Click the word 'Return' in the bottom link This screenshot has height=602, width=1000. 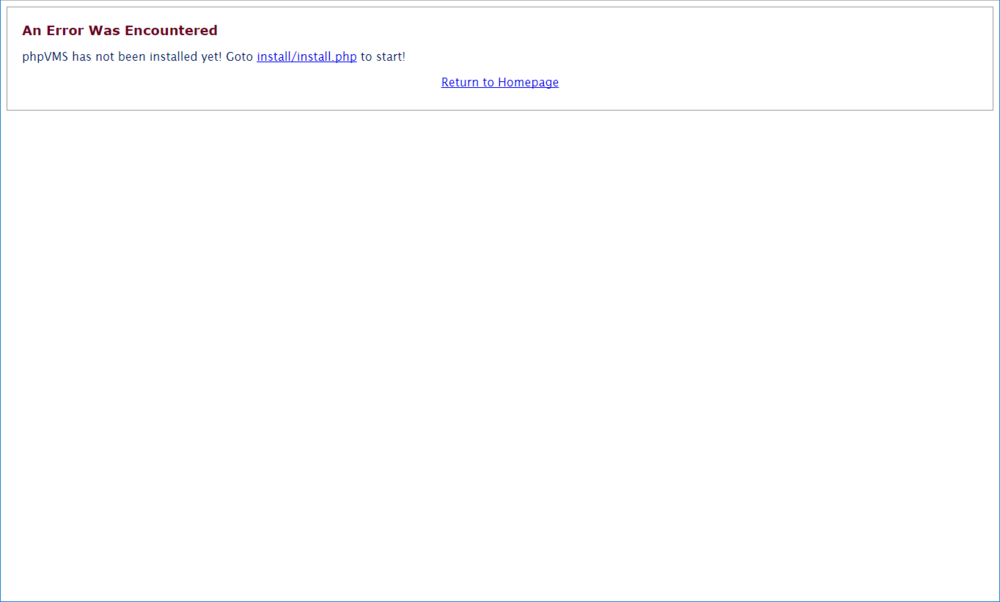click(x=461, y=82)
